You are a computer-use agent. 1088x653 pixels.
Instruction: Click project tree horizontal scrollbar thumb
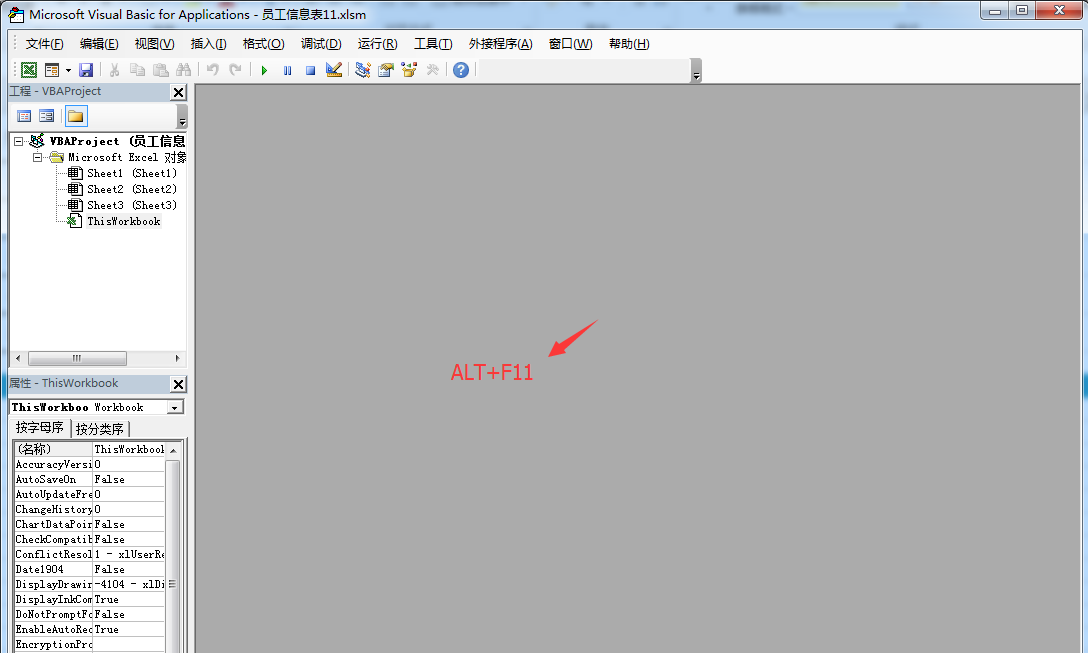coord(77,359)
